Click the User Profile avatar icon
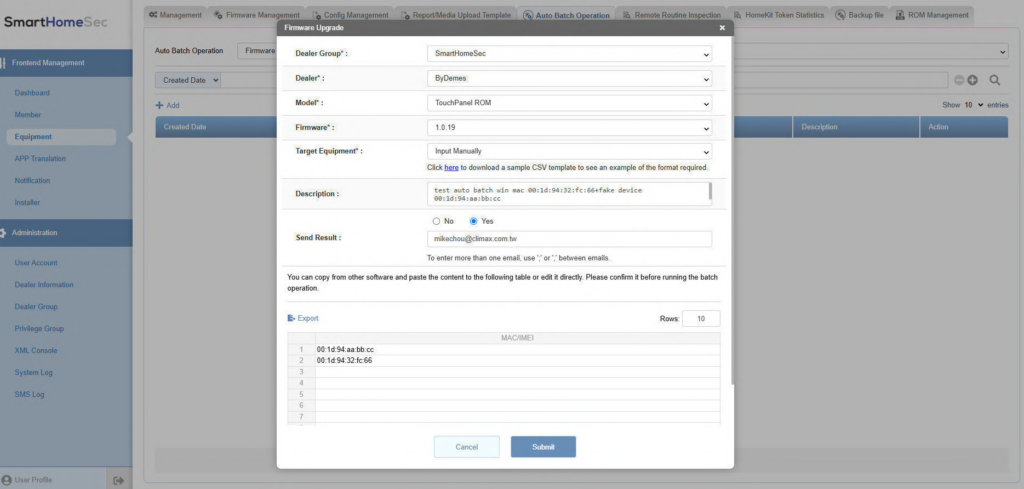 tap(7, 480)
